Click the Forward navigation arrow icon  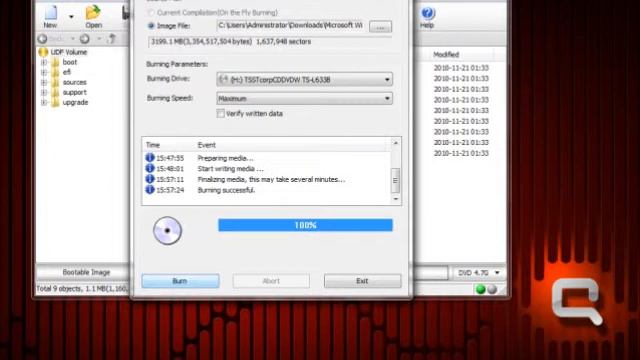(84, 39)
